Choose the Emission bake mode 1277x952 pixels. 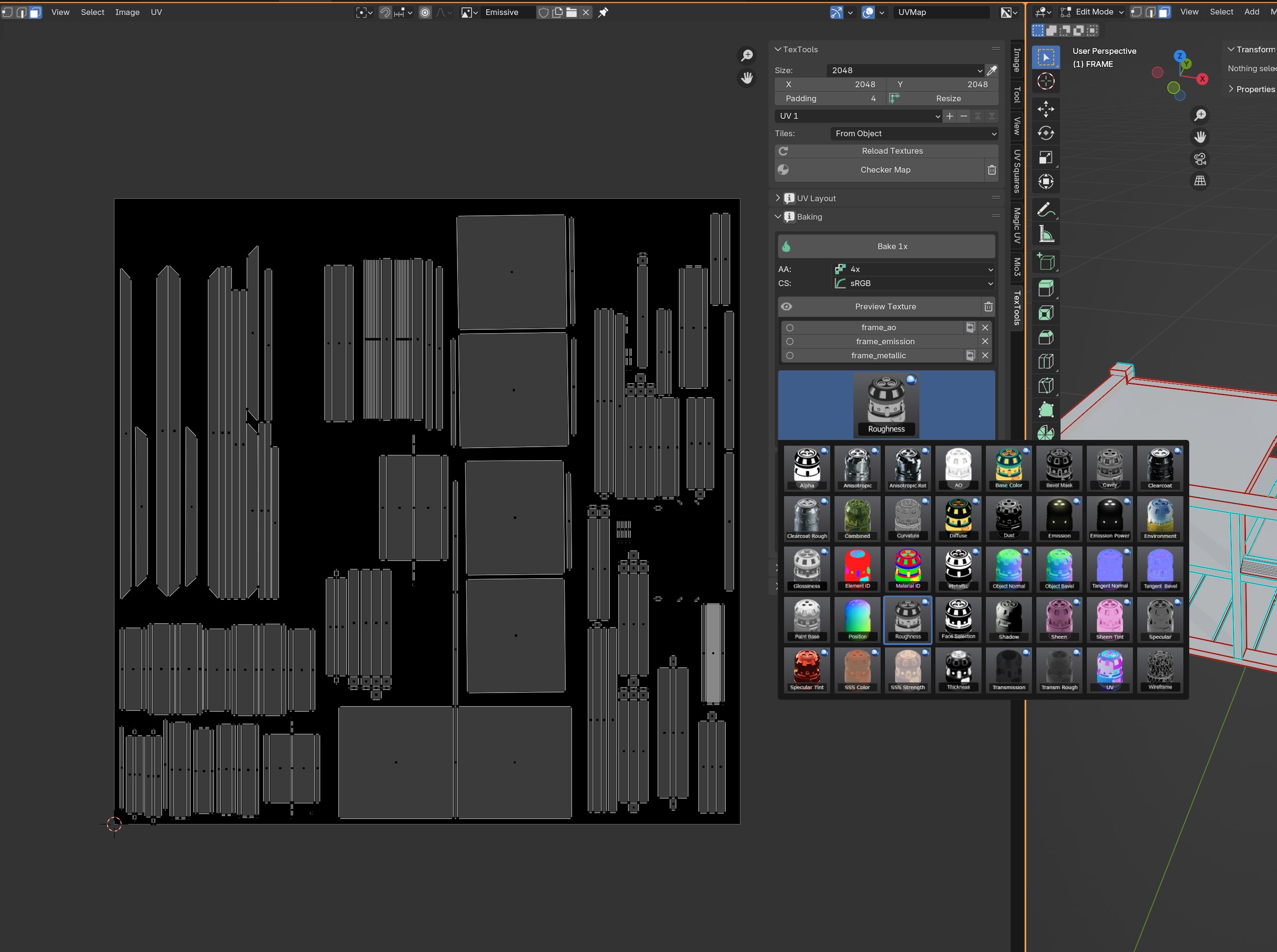(1059, 519)
